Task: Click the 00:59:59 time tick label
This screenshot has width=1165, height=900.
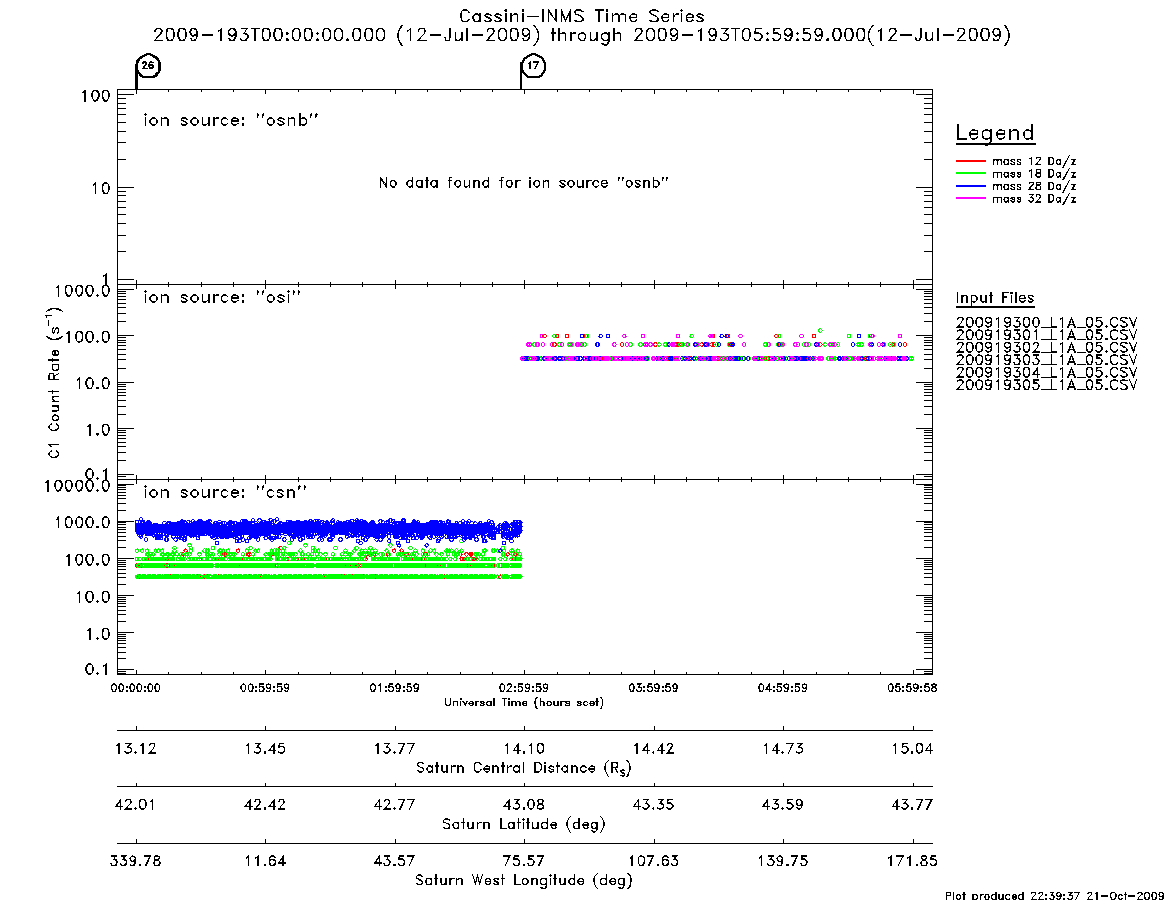Action: click(x=265, y=688)
